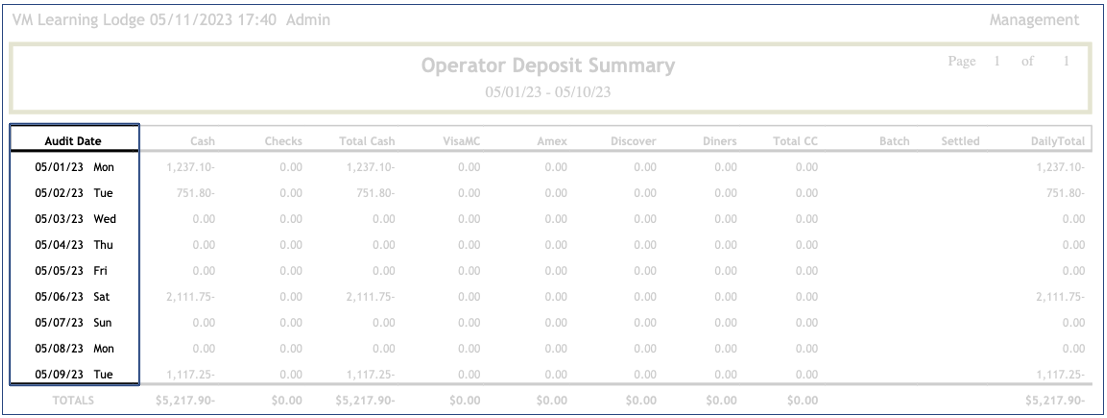Click the TOTALS row label
Screen dimensions: 1107x418
click(75, 399)
